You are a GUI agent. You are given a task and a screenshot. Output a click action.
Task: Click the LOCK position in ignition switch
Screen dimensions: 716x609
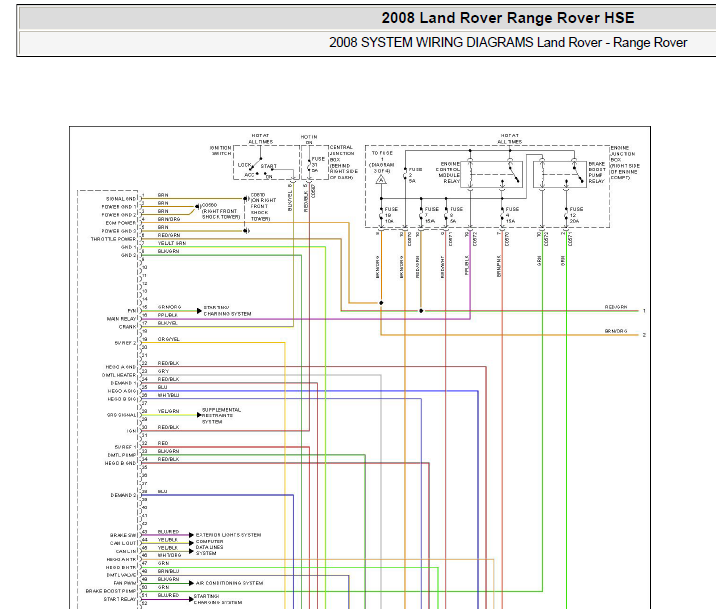(244, 164)
